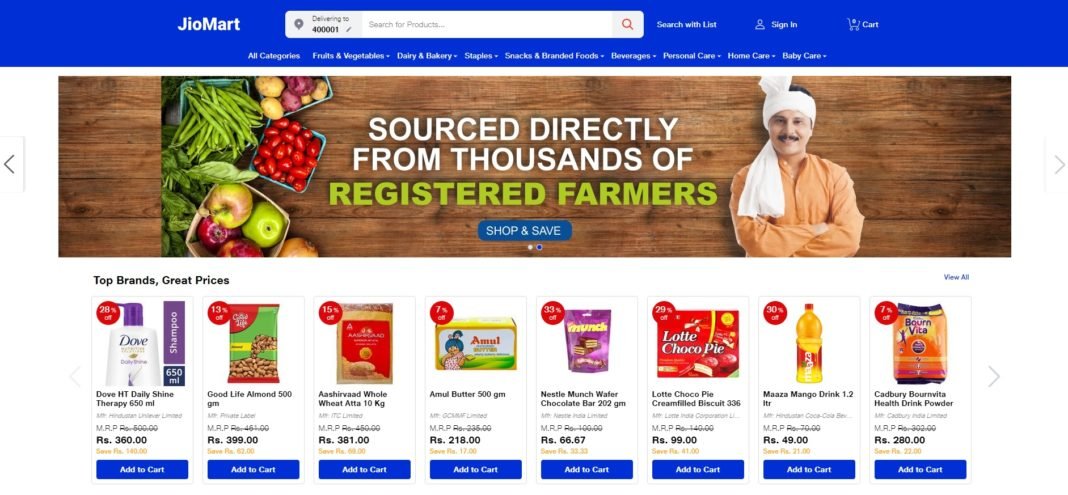
Task: Open the Snacks & Branded Foods menu
Action: pos(554,56)
